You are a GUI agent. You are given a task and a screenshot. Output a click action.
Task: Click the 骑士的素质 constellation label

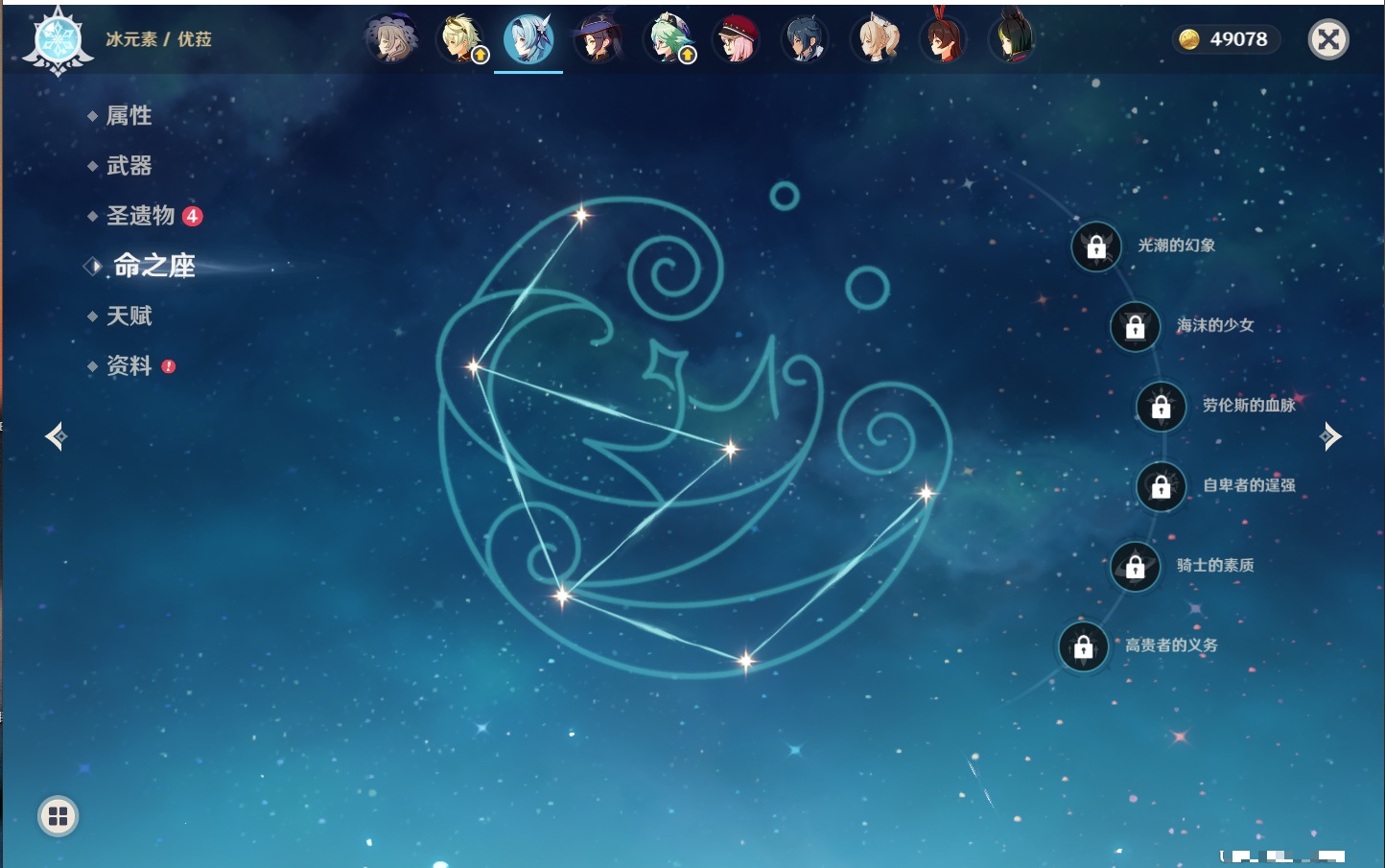pos(1215,565)
